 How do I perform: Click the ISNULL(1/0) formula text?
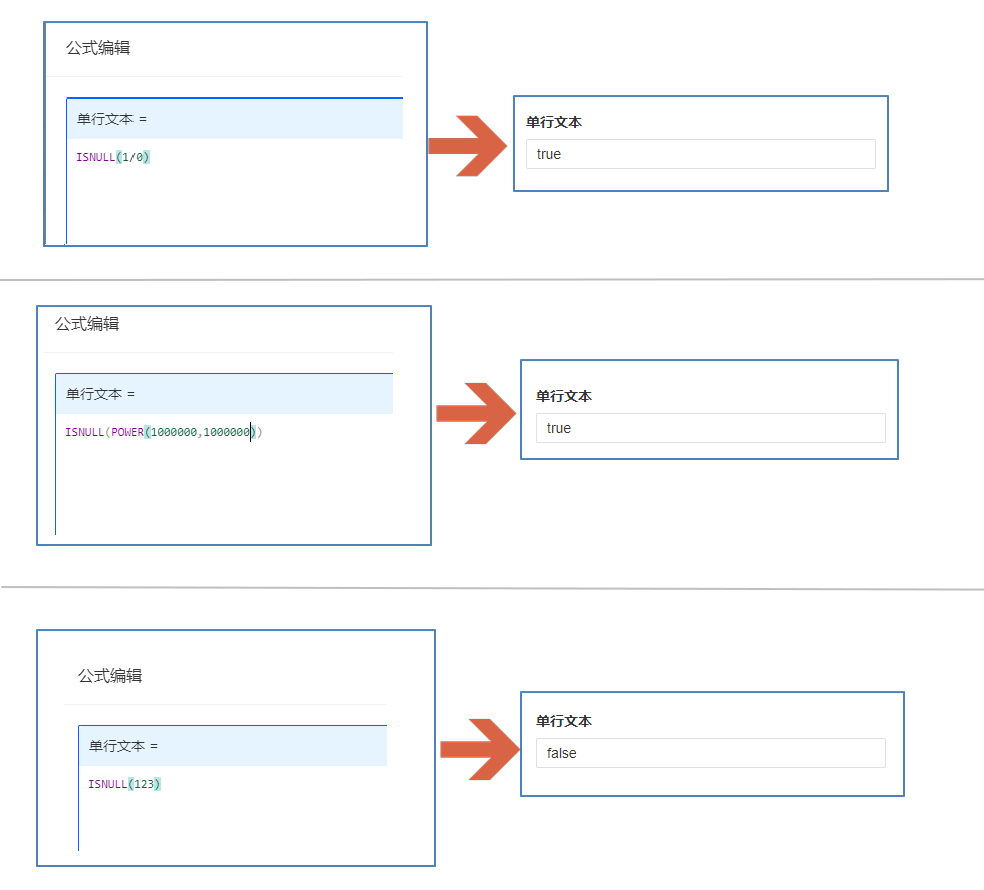pyautogui.click(x=112, y=157)
